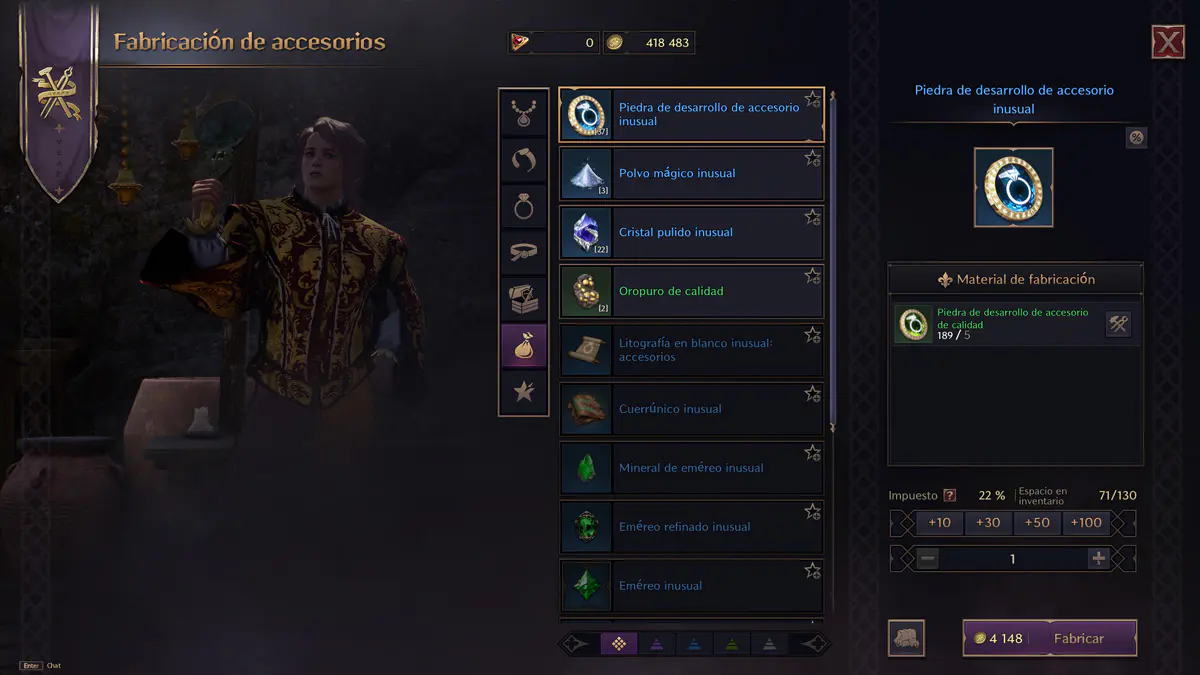The width and height of the screenshot is (1200, 675).
Task: Increase craft quantity with plus button
Action: click(x=1099, y=559)
